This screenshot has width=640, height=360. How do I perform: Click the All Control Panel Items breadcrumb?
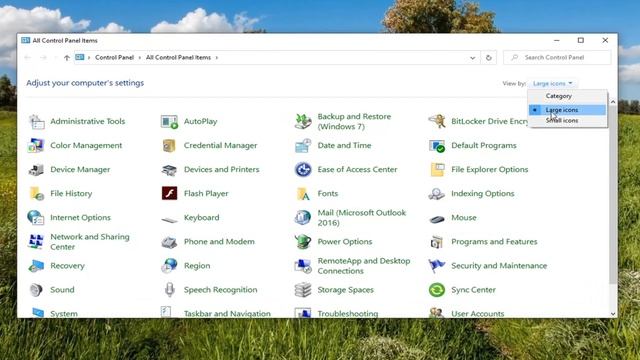178,58
